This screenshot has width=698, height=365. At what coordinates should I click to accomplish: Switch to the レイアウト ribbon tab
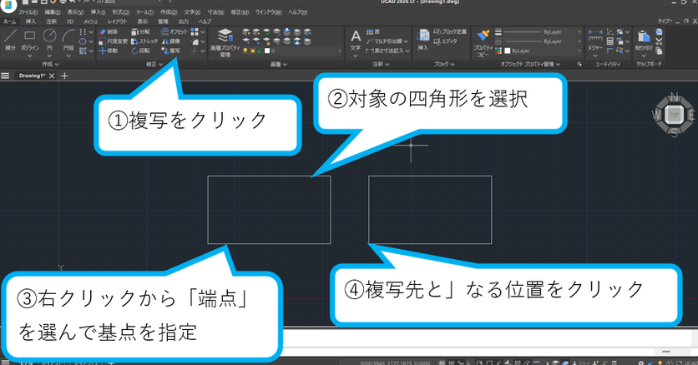pyautogui.click(x=117, y=21)
